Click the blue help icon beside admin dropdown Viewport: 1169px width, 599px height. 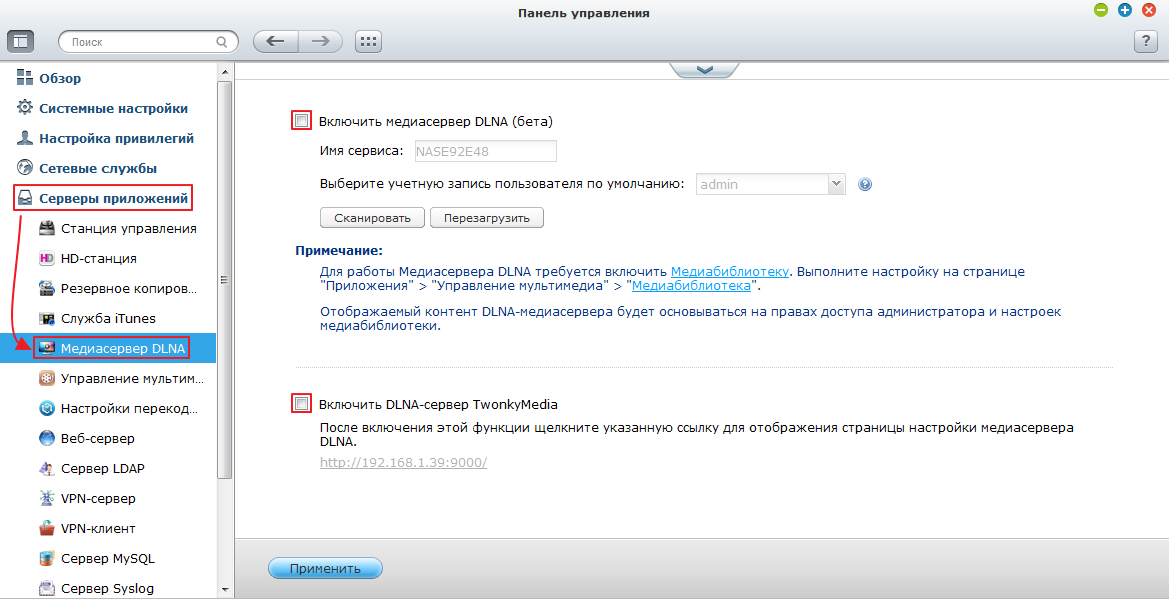(865, 184)
